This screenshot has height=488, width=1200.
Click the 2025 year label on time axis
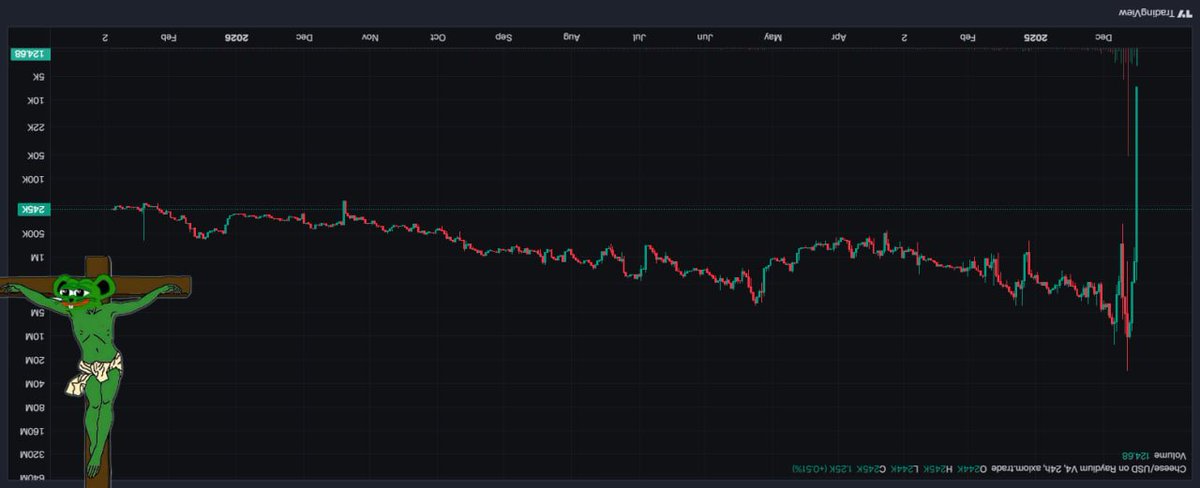(1034, 37)
